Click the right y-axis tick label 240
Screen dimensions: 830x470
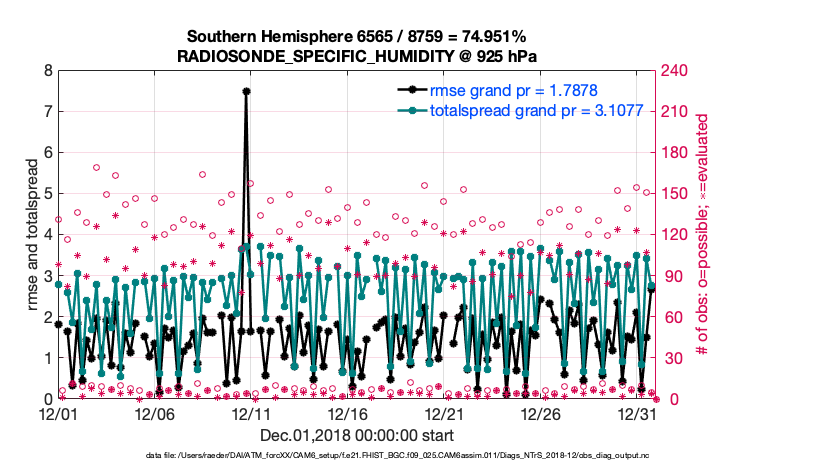pyautogui.click(x=674, y=71)
